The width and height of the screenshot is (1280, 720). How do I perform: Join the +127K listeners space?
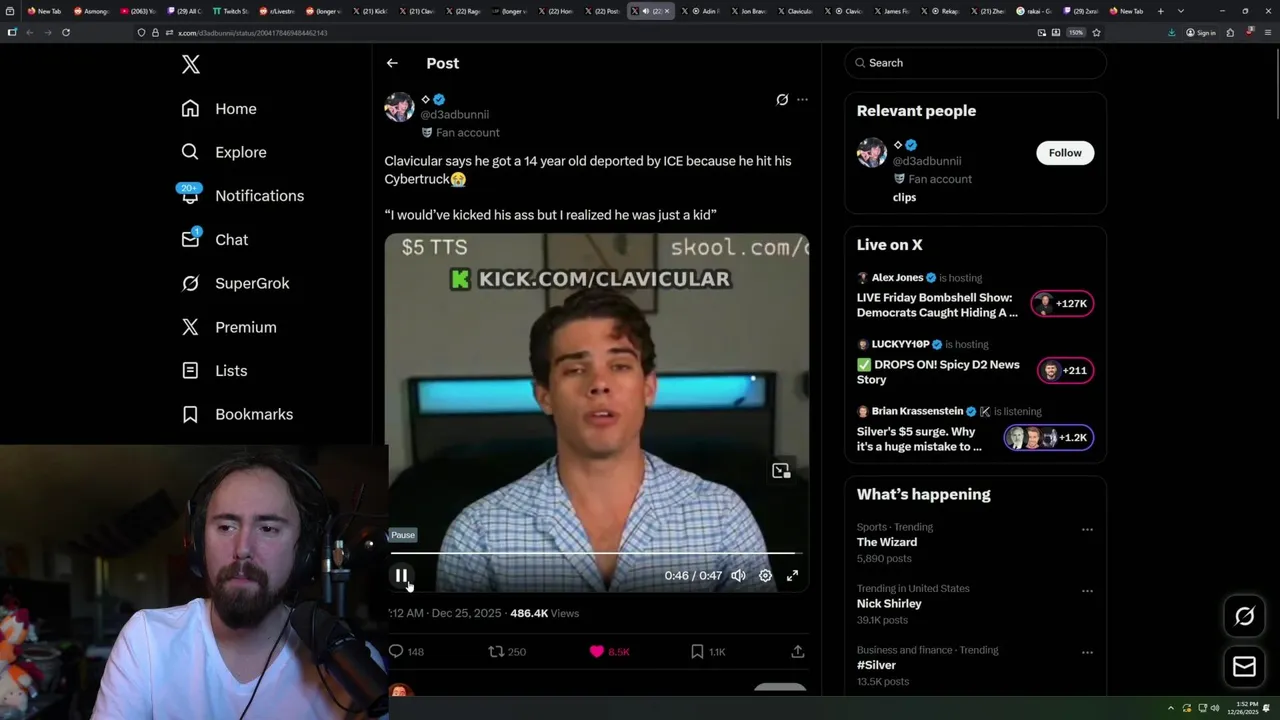pyautogui.click(x=1062, y=304)
